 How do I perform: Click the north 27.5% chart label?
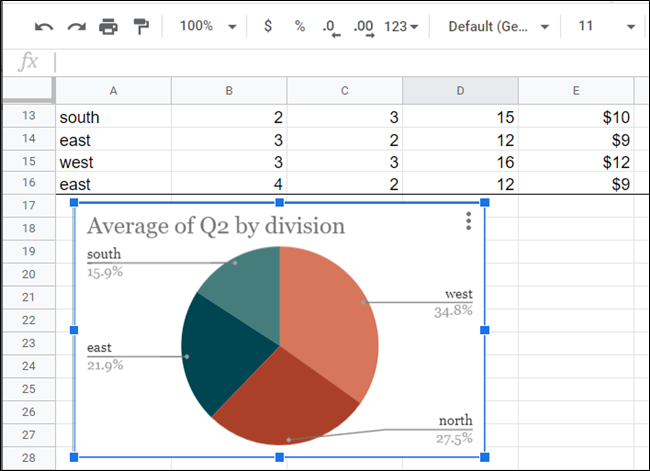pos(454,429)
